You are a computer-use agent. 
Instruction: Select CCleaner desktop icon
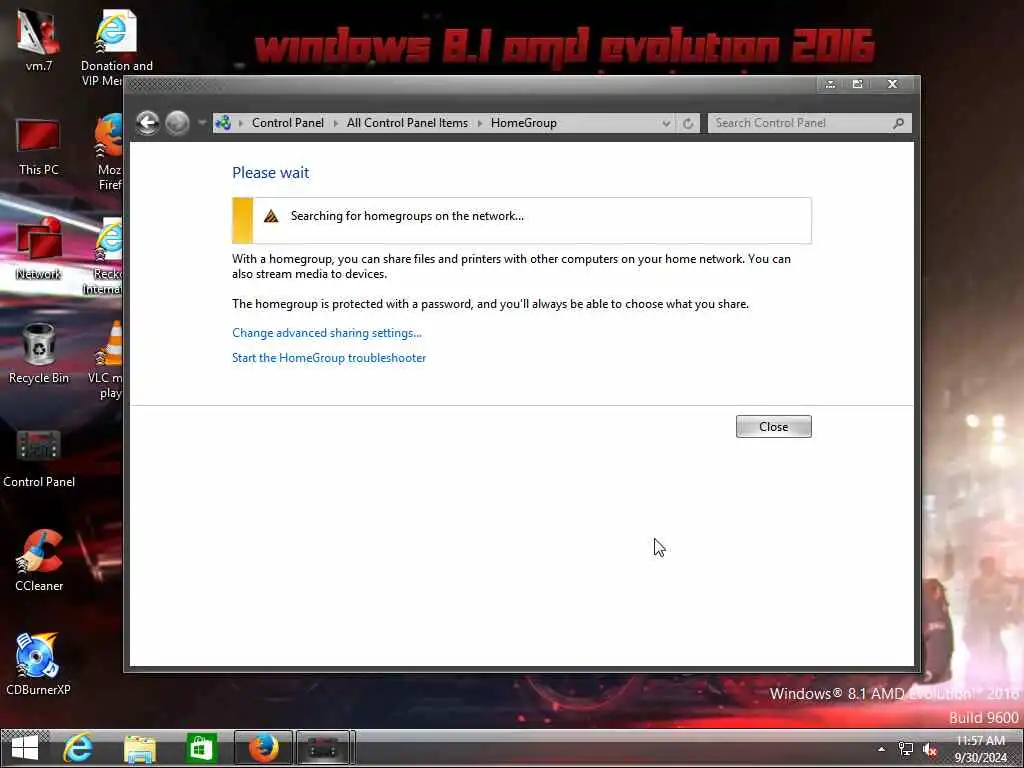39,562
